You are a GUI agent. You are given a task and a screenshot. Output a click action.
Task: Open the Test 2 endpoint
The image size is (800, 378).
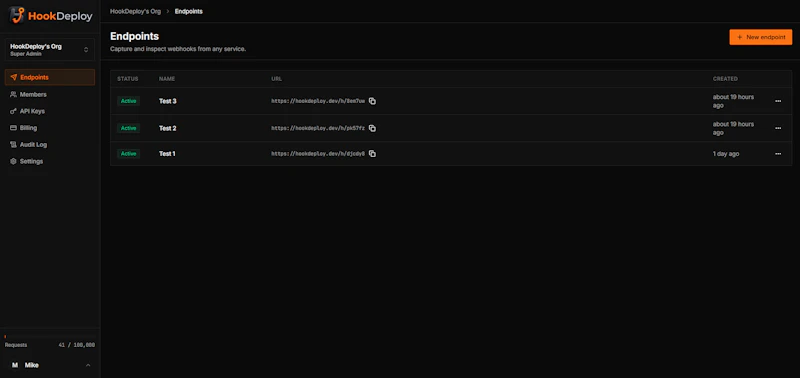click(168, 128)
